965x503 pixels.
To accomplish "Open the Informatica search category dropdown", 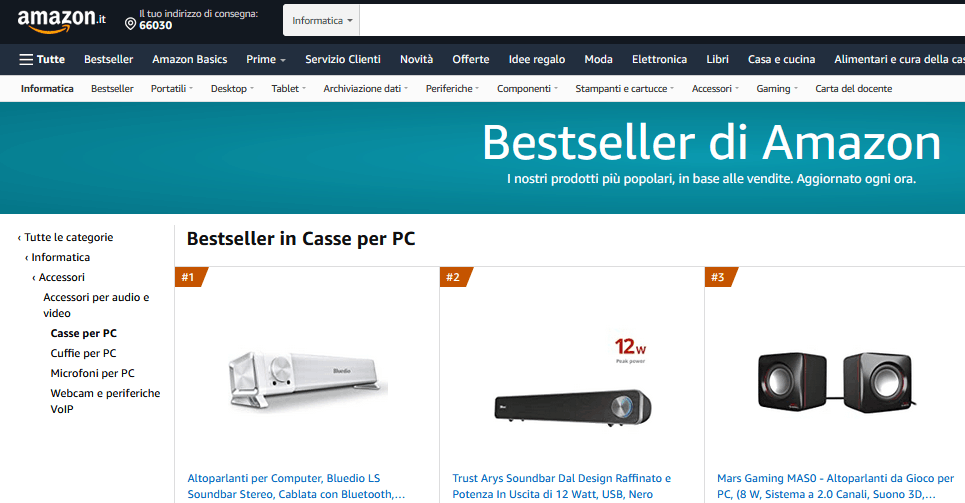I will [321, 20].
